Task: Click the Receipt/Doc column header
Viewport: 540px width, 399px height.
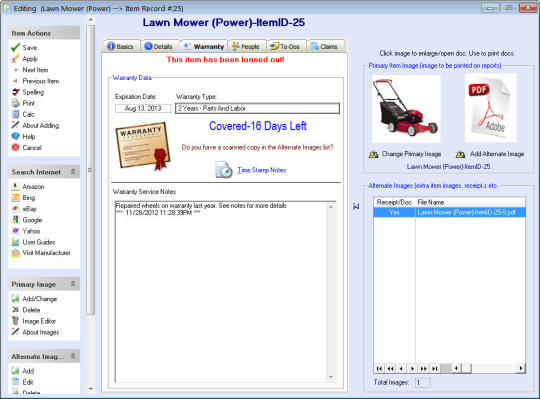Action: pos(394,202)
